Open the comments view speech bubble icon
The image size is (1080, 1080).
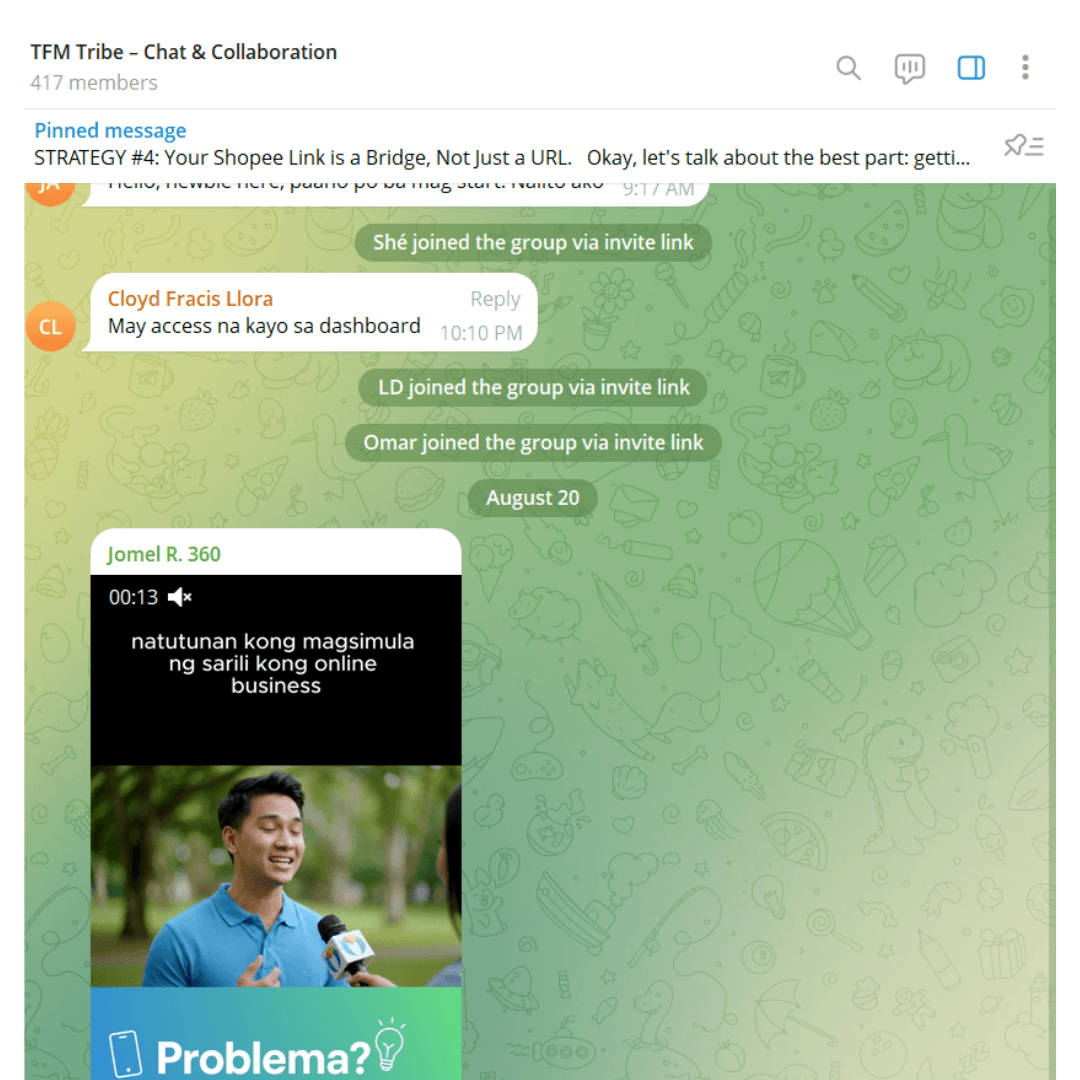click(x=909, y=68)
